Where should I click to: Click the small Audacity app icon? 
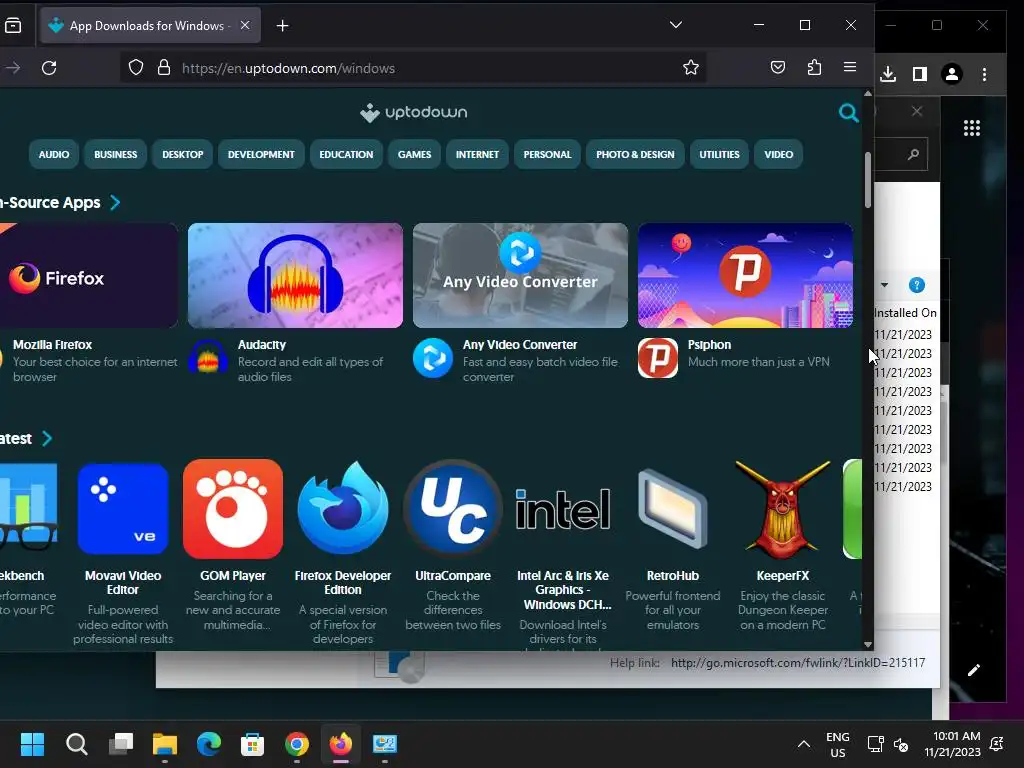[208, 358]
